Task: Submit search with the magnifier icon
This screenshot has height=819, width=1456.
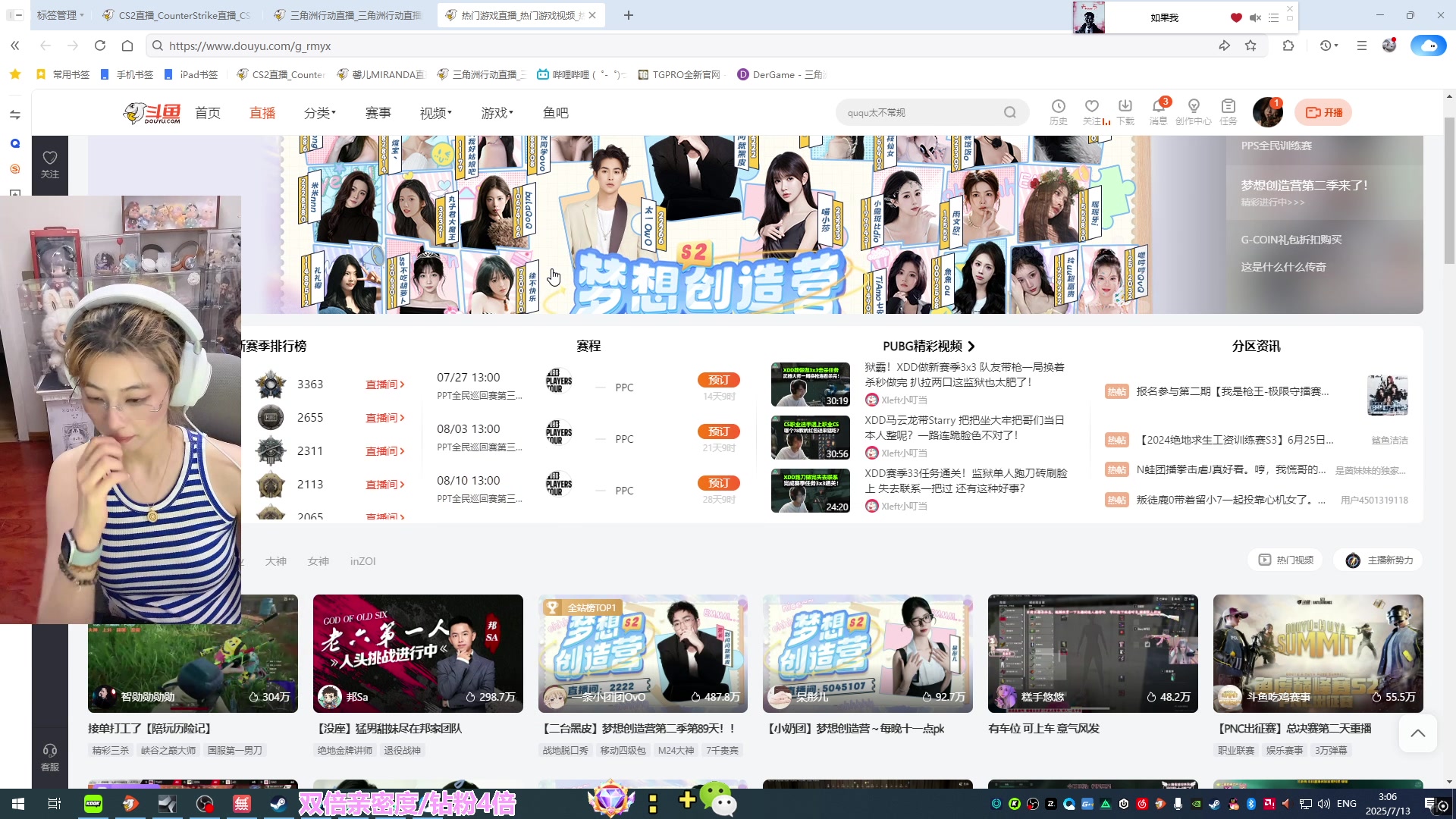Action: point(1010,112)
